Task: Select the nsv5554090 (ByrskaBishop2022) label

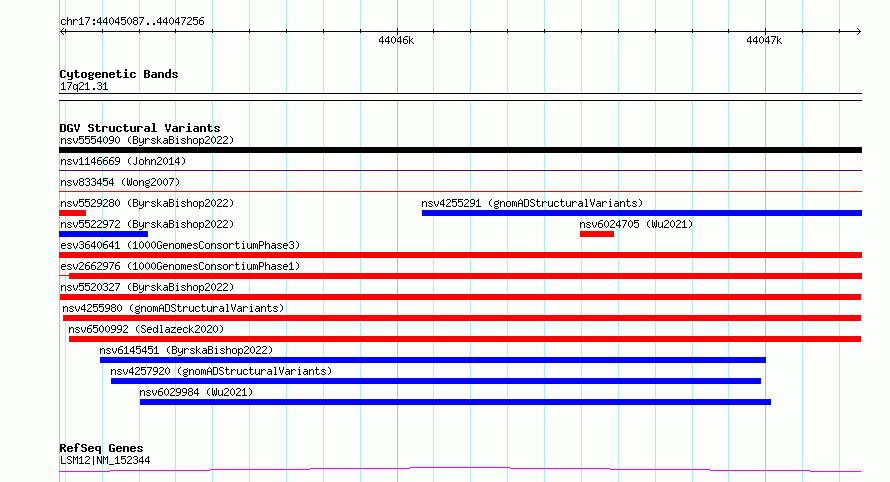Action: point(147,140)
